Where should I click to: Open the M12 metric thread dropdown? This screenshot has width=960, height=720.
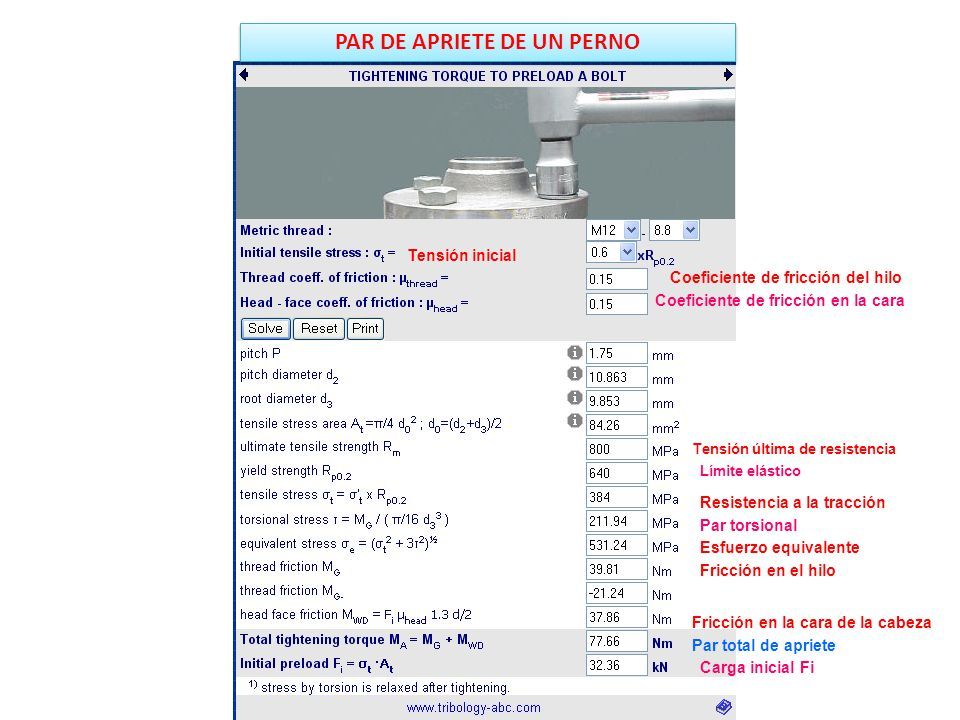pos(613,230)
